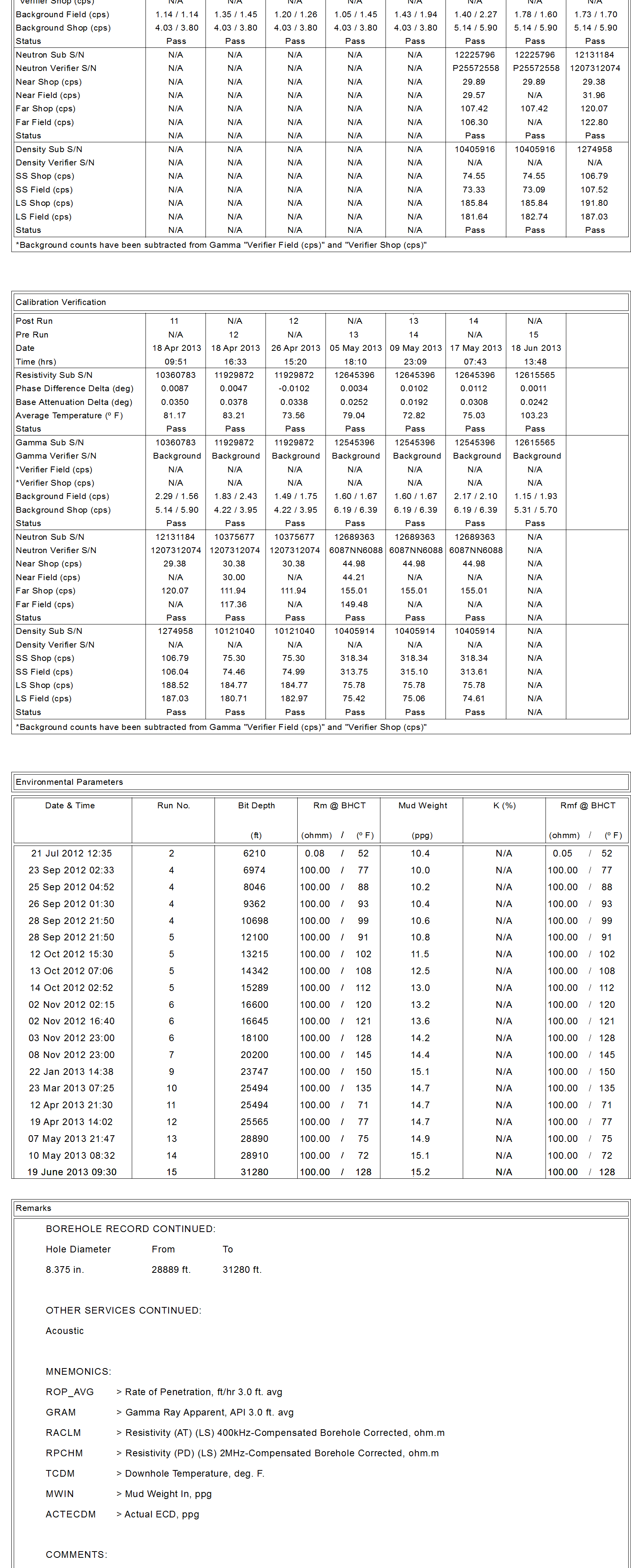The height and width of the screenshot is (1568, 631).
Task: Select the 'RPCHM' mnemonic
Action: tap(64, 1453)
